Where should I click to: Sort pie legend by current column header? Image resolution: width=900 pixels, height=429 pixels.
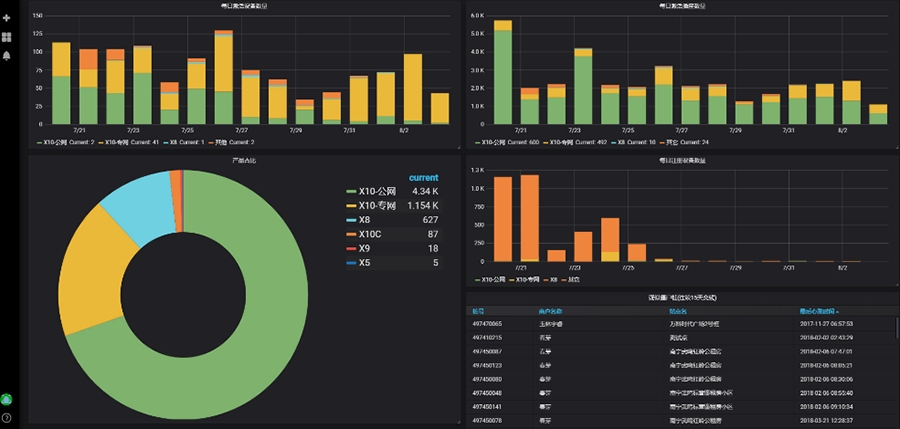point(423,177)
